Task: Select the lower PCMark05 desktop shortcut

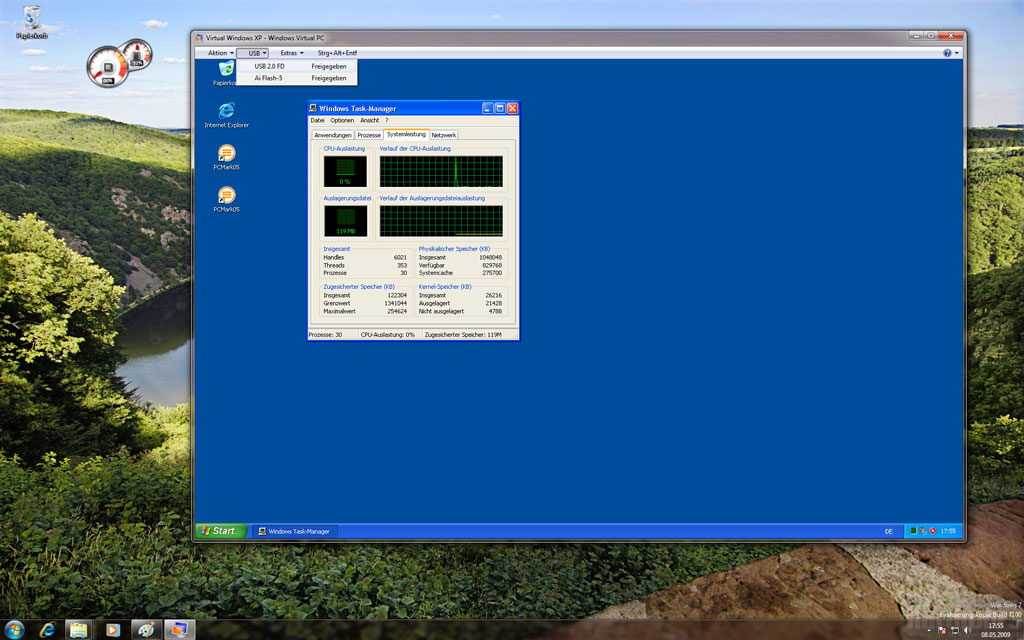Action: point(226,195)
